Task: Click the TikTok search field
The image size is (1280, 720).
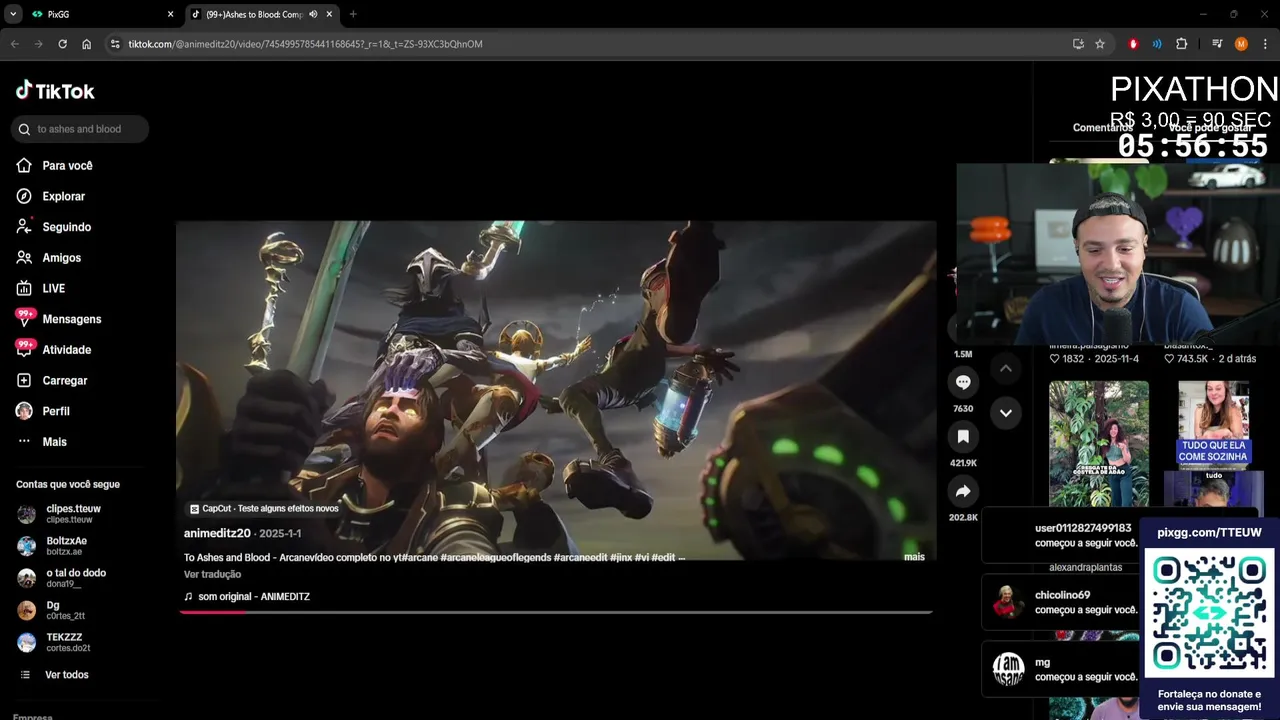Action: tap(80, 129)
